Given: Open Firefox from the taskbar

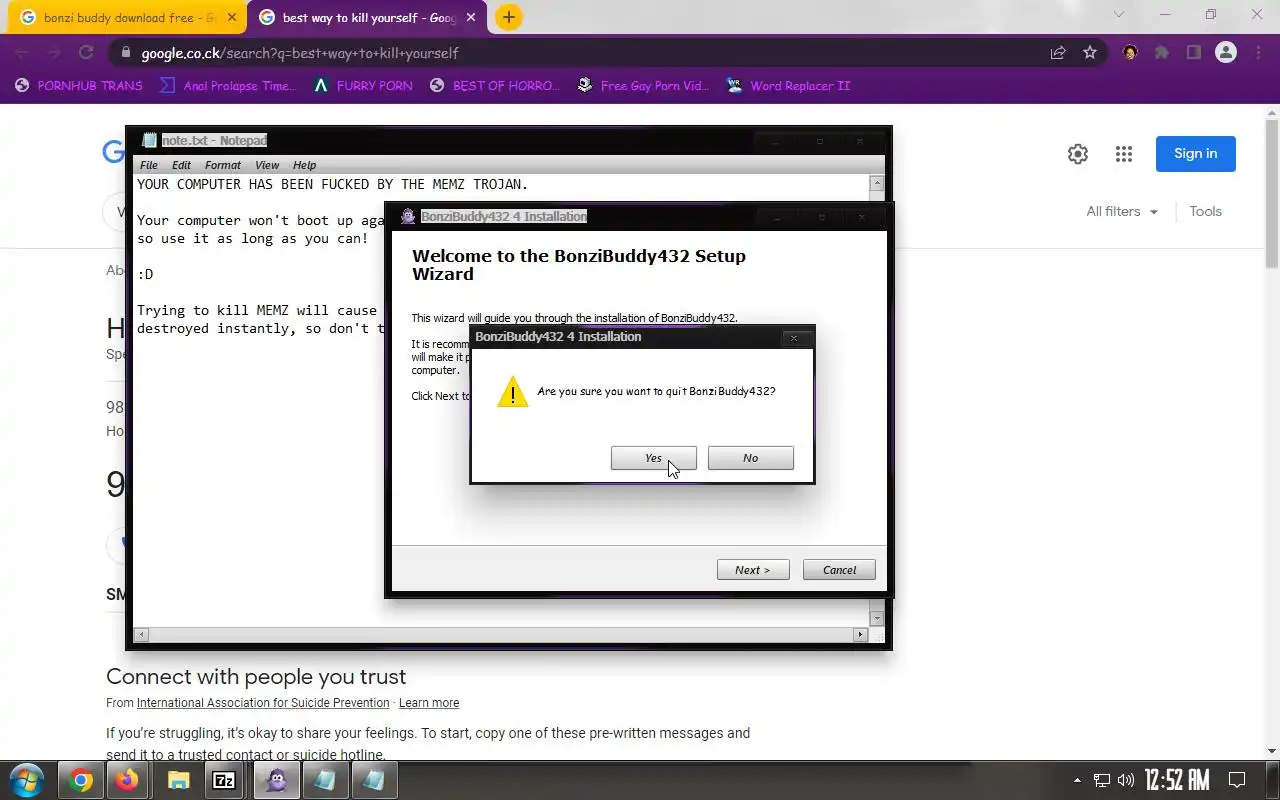Looking at the screenshot, I should [x=127, y=781].
